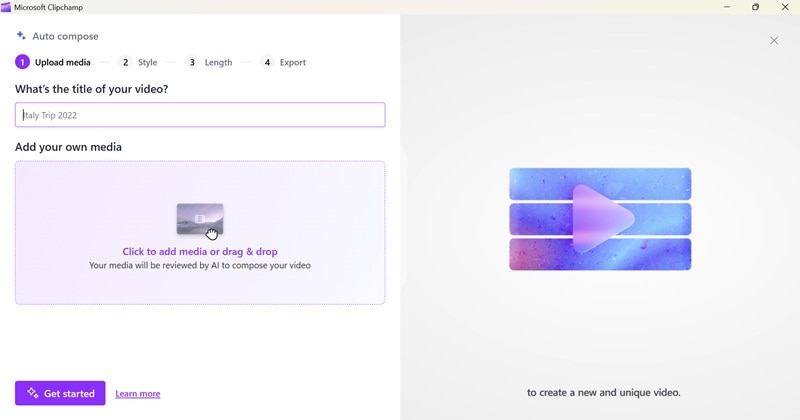800x420 pixels.
Task: Select step 1 Upload media
Action: coord(53,62)
